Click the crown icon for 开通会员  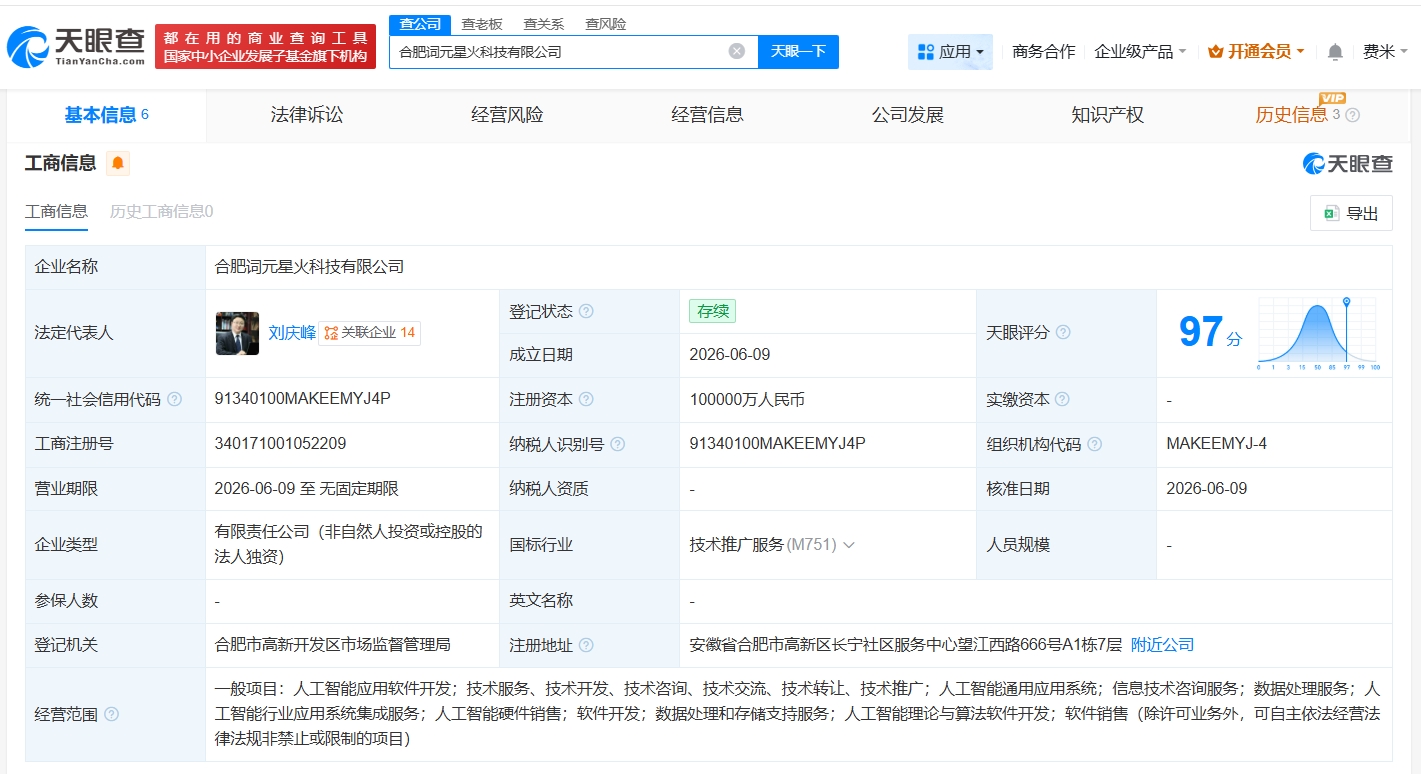1216,52
